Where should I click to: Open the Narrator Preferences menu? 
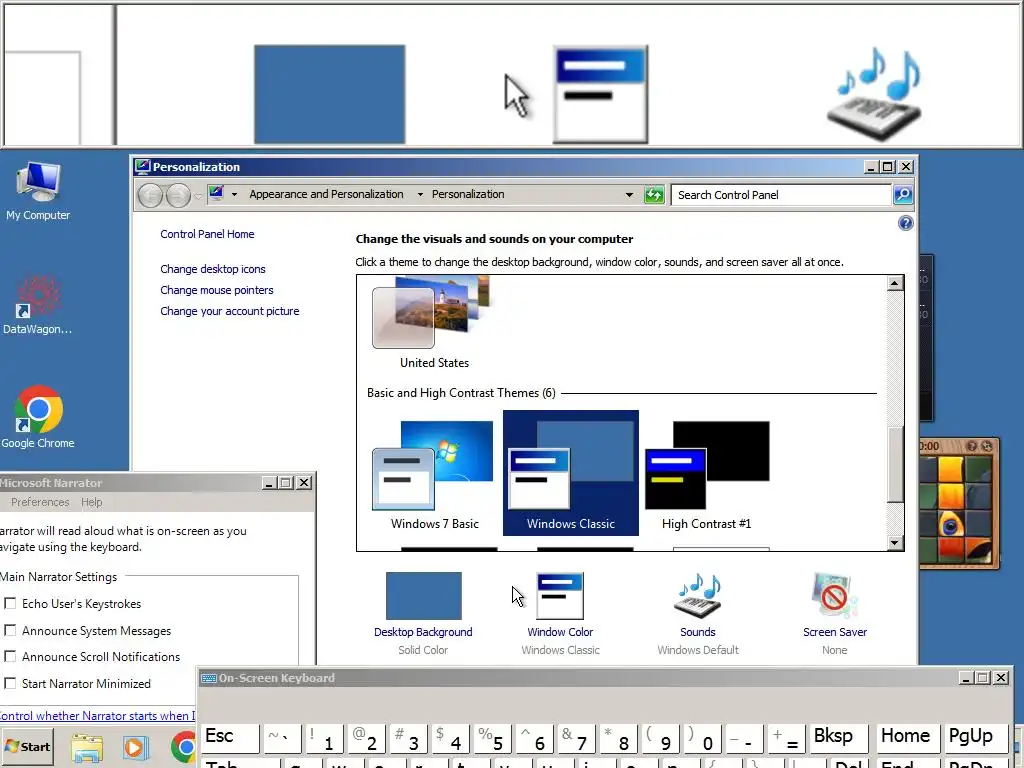40,502
